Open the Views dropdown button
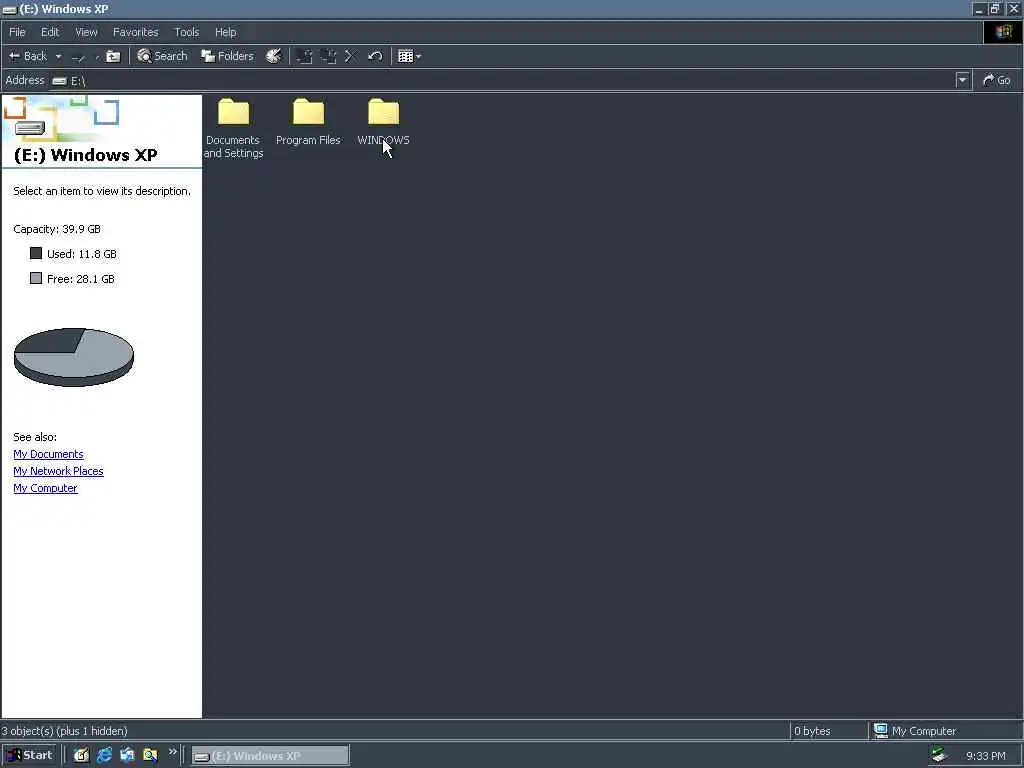The width and height of the screenshot is (1024, 768). coord(409,56)
